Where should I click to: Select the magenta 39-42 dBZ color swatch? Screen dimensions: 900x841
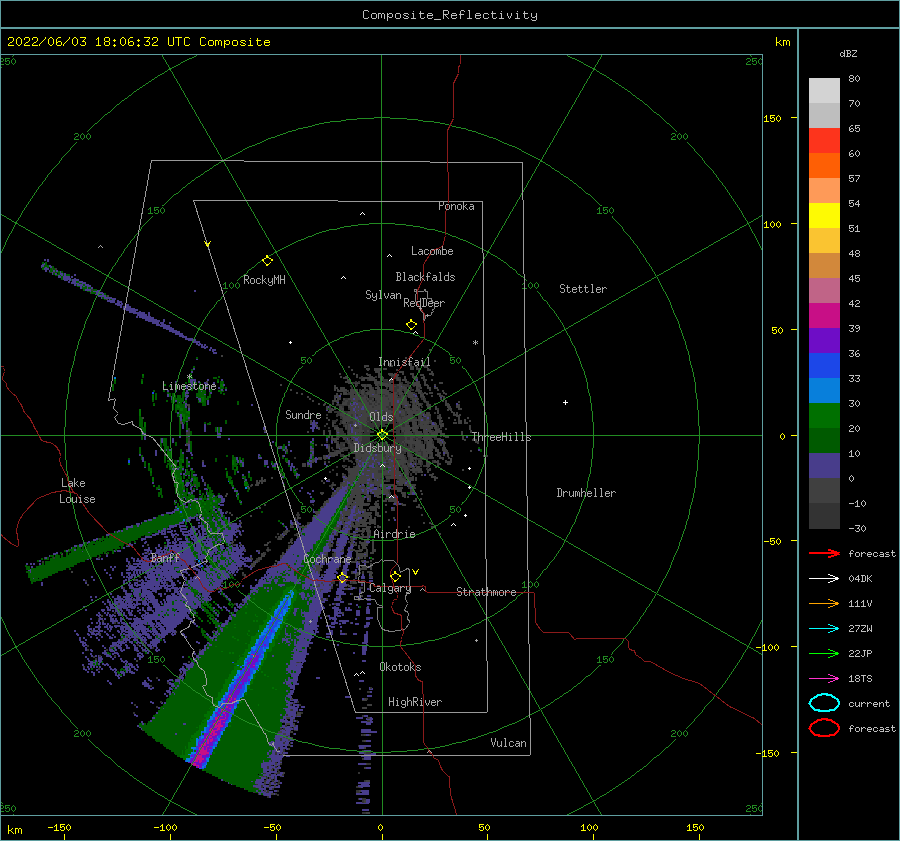(x=824, y=315)
